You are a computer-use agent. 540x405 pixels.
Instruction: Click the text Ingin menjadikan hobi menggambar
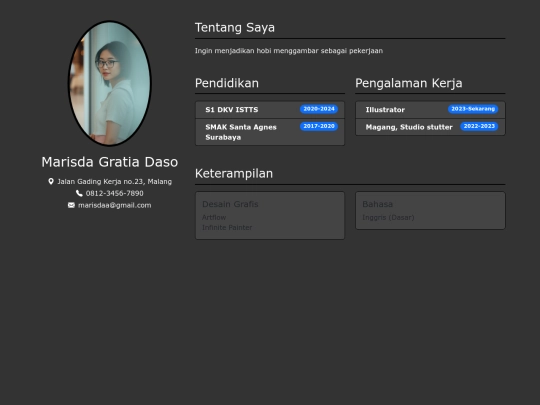click(x=257, y=51)
